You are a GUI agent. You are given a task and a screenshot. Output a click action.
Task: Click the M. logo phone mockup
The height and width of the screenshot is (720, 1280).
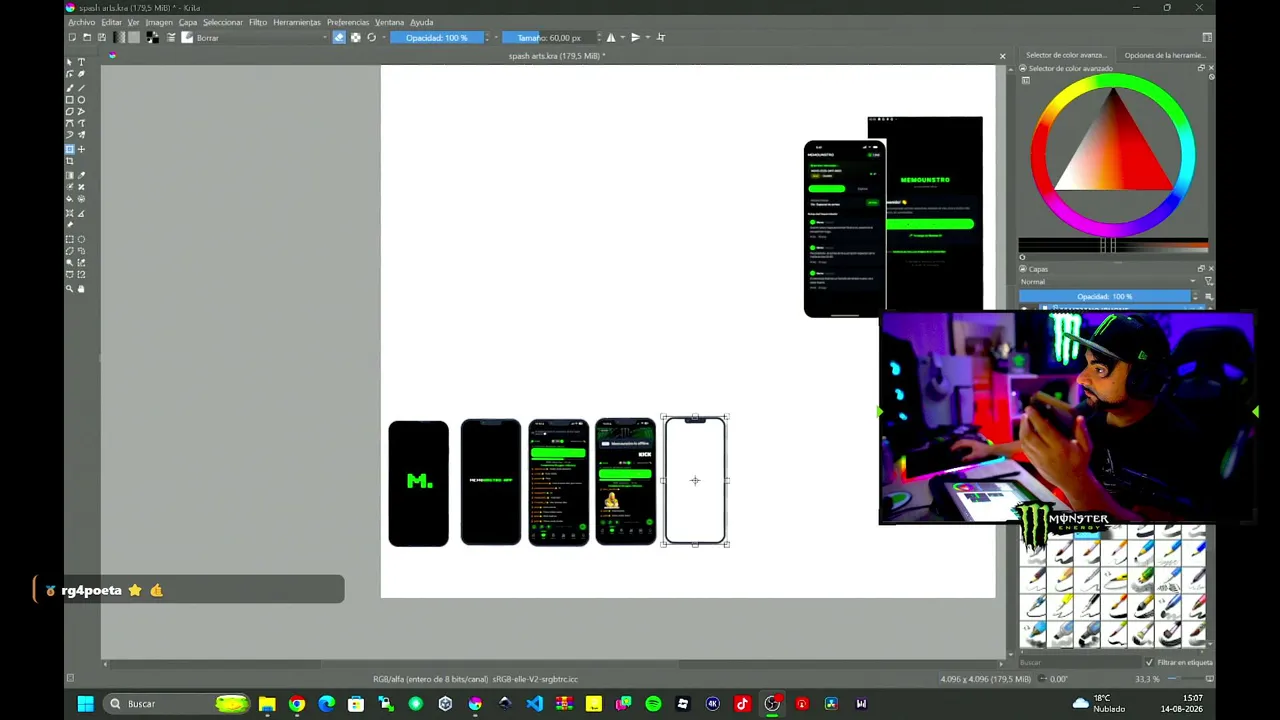pos(419,483)
